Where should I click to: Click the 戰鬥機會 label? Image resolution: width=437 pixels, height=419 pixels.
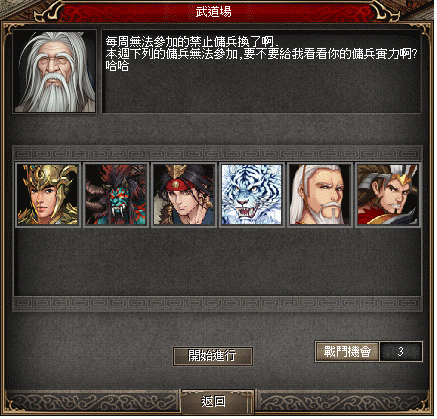(x=347, y=352)
